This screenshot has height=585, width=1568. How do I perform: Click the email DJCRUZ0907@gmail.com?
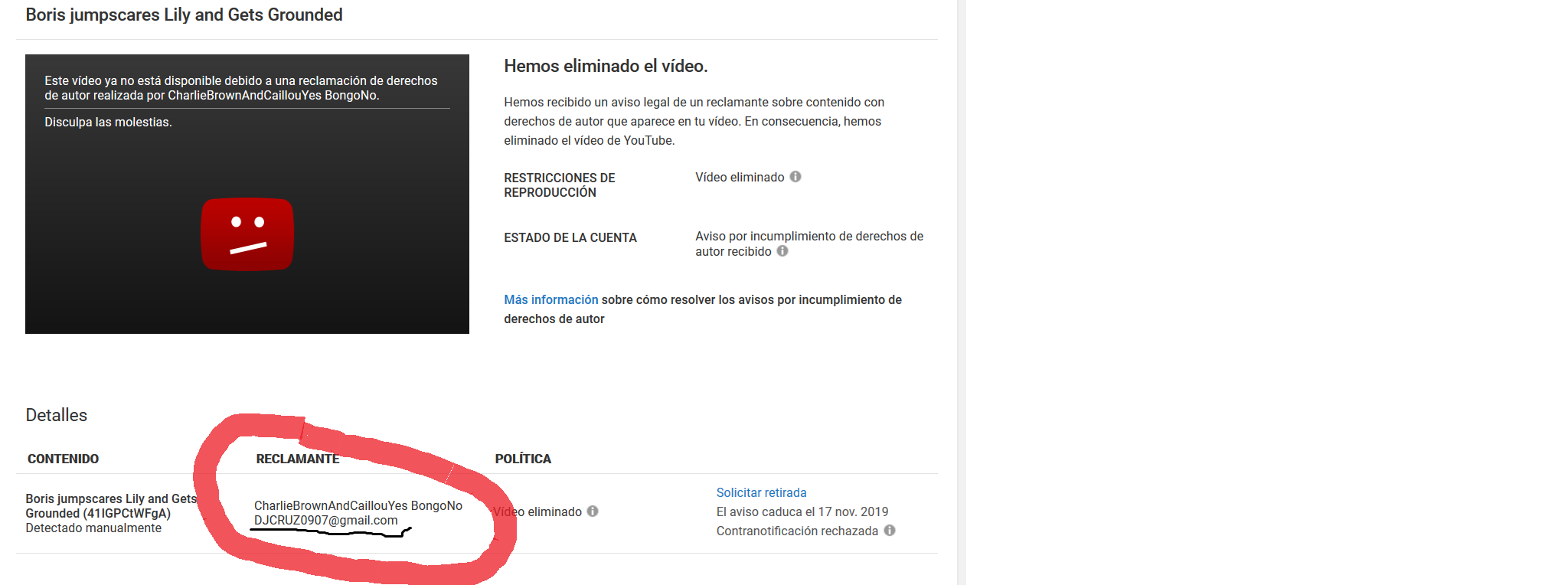coord(326,520)
